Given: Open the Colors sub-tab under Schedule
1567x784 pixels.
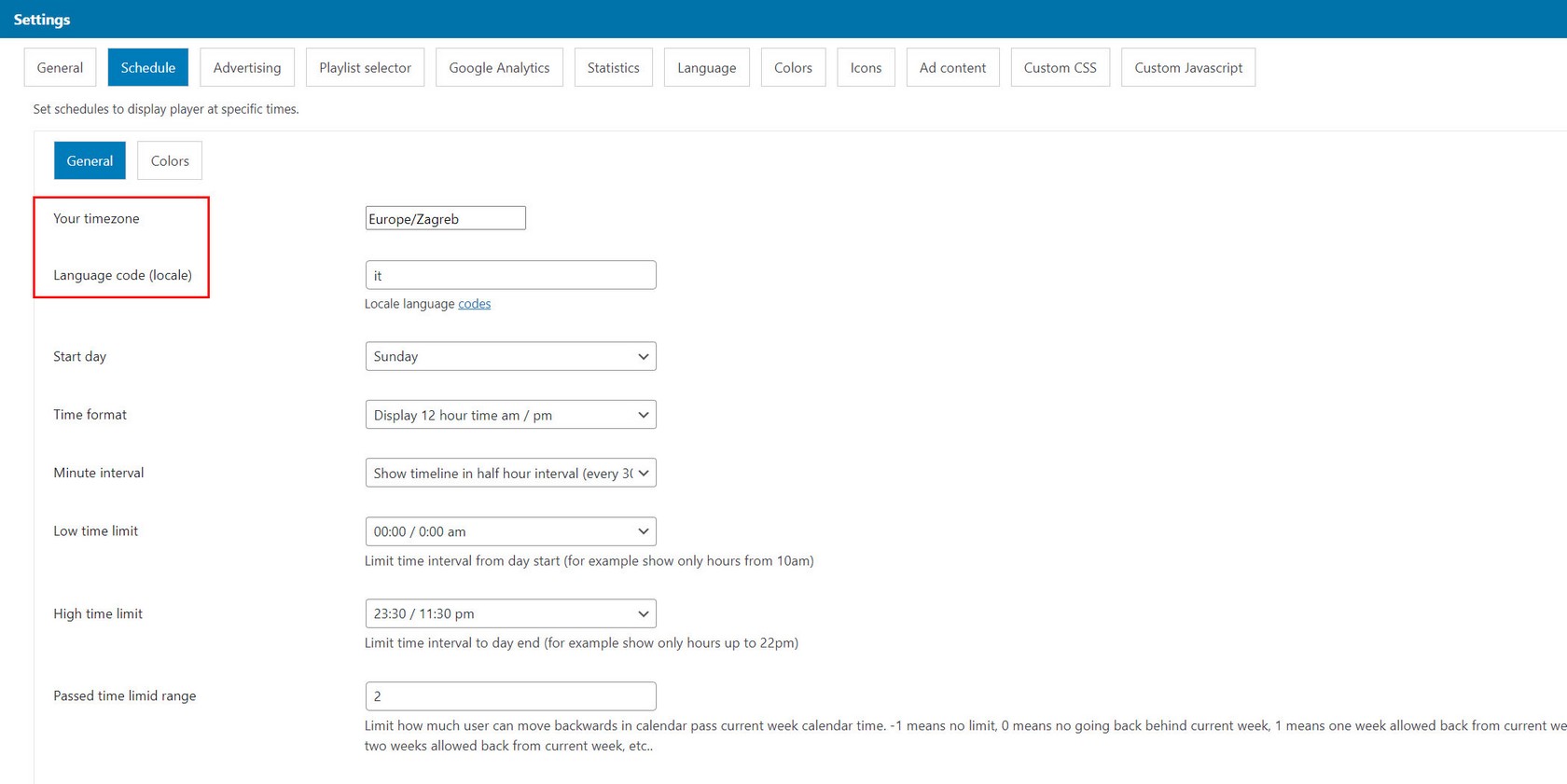Looking at the screenshot, I should click(170, 160).
